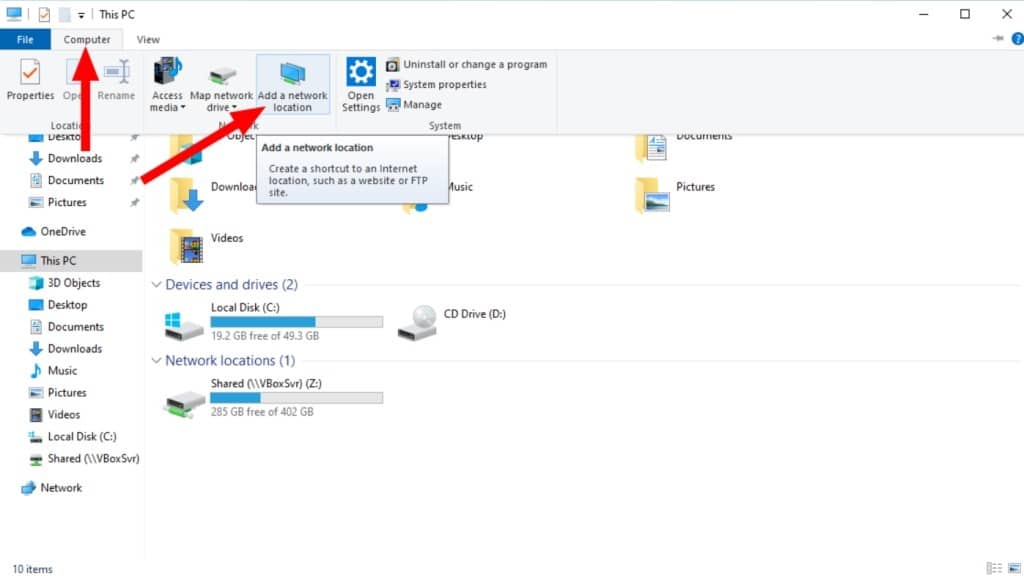Click the This PC title bar icon
This screenshot has width=1024, height=576.
click(14, 14)
